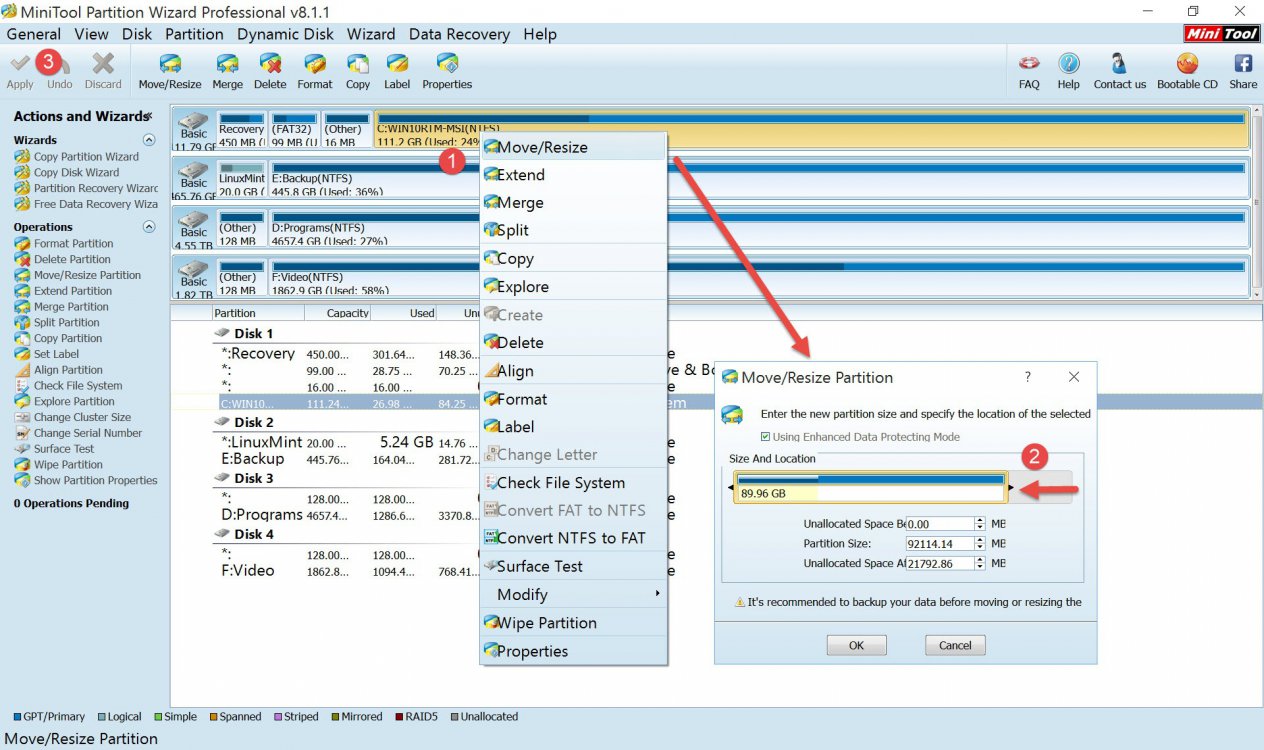Viewport: 1264px width, 750px height.
Task: Select Wipe Partition in Operations list
Action: pyautogui.click(x=59, y=465)
